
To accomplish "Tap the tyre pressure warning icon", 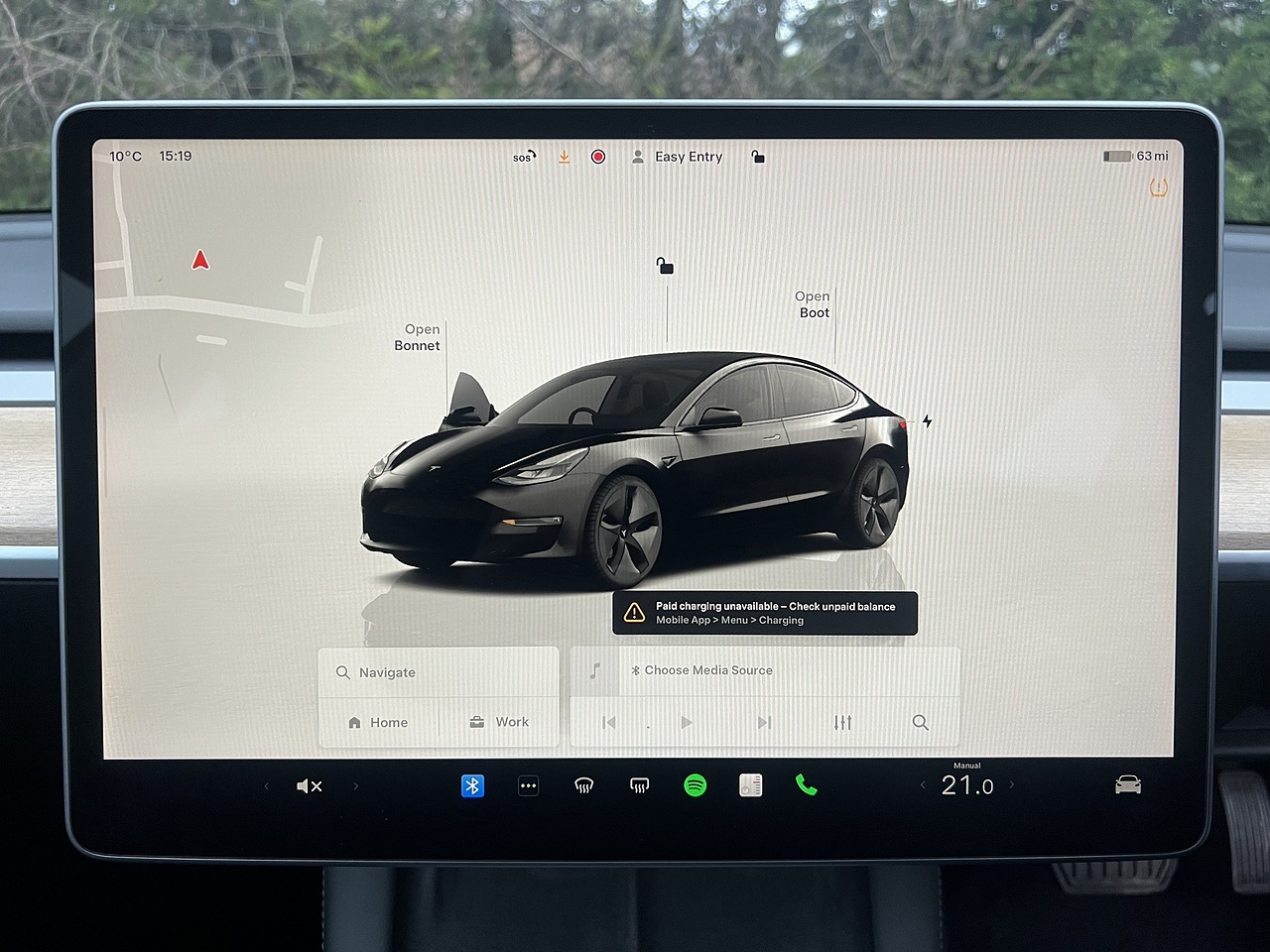I will 1158,187.
